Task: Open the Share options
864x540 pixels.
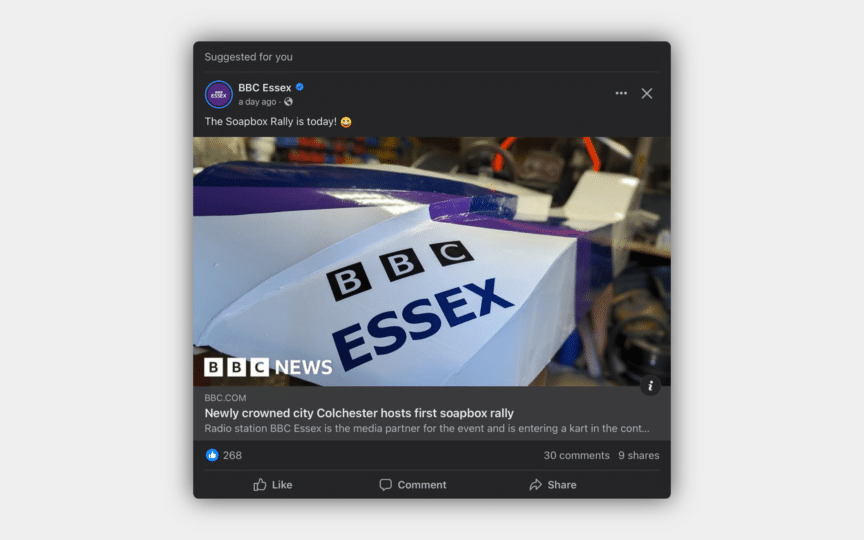Action: pos(553,485)
